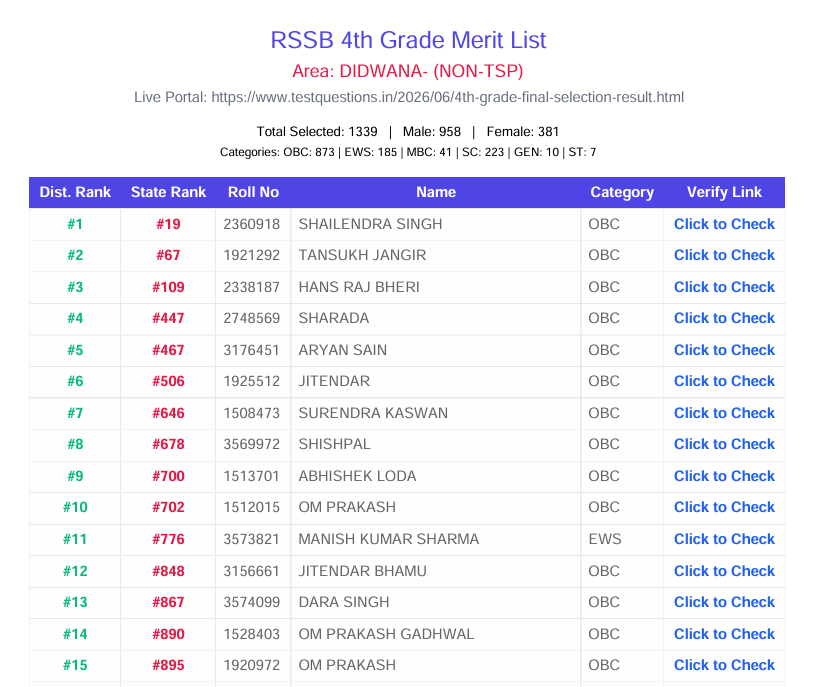Verify link for MANISH KUMAR SHARMA
This screenshot has height=687, width=834.
[724, 539]
